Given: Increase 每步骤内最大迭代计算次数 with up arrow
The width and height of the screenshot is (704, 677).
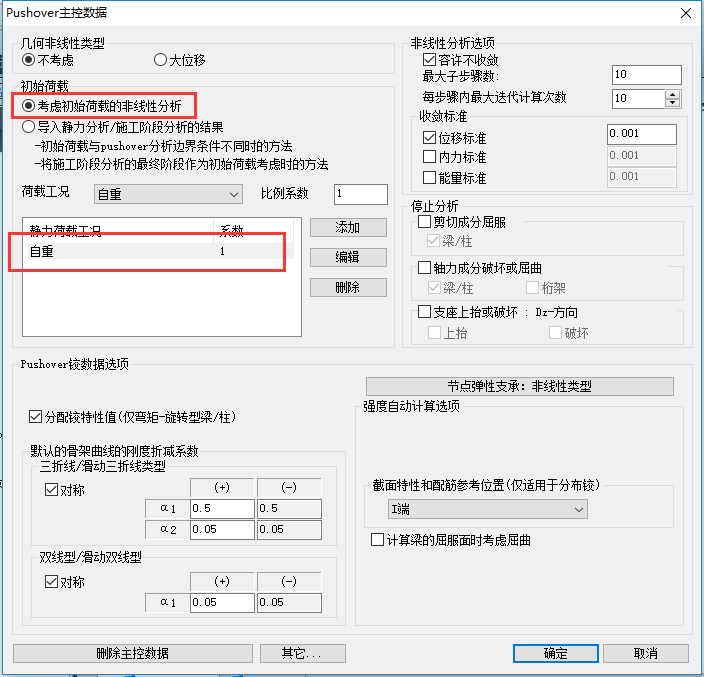Looking at the screenshot, I should pyautogui.click(x=672, y=93).
